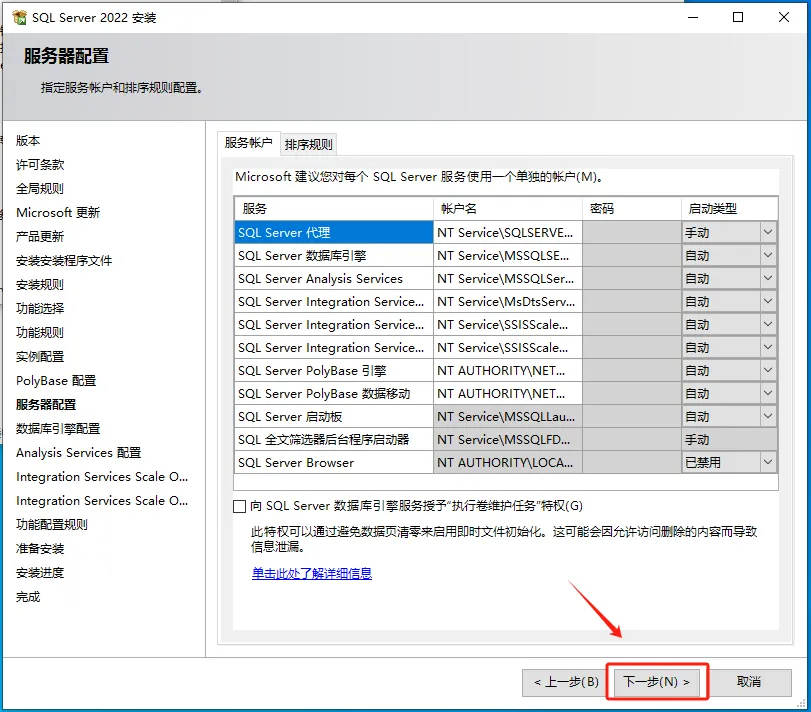This screenshot has height=712, width=811.
Task: Click the 服务 column header
Action: click(334, 209)
